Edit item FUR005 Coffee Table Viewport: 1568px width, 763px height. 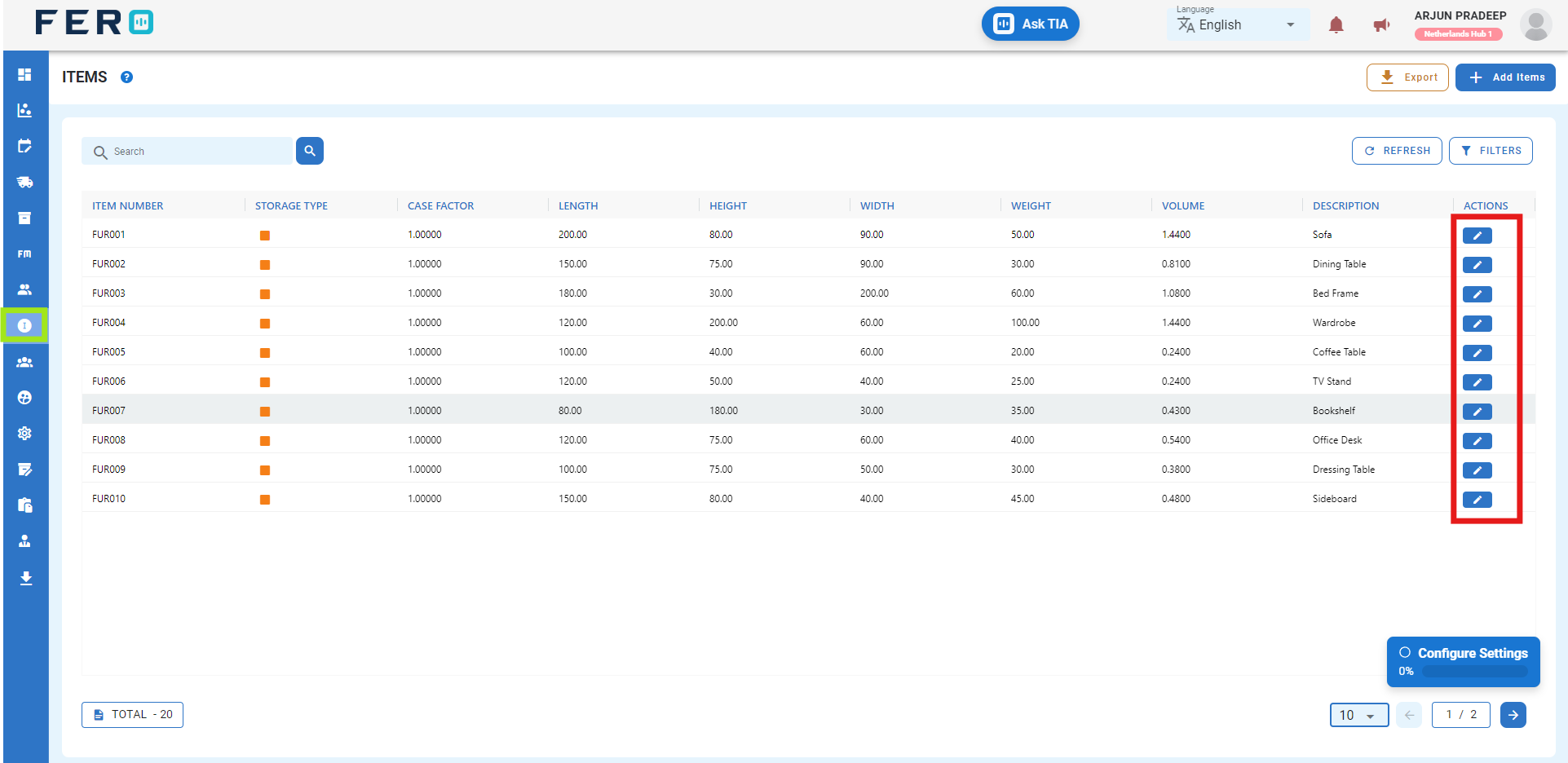1477,353
